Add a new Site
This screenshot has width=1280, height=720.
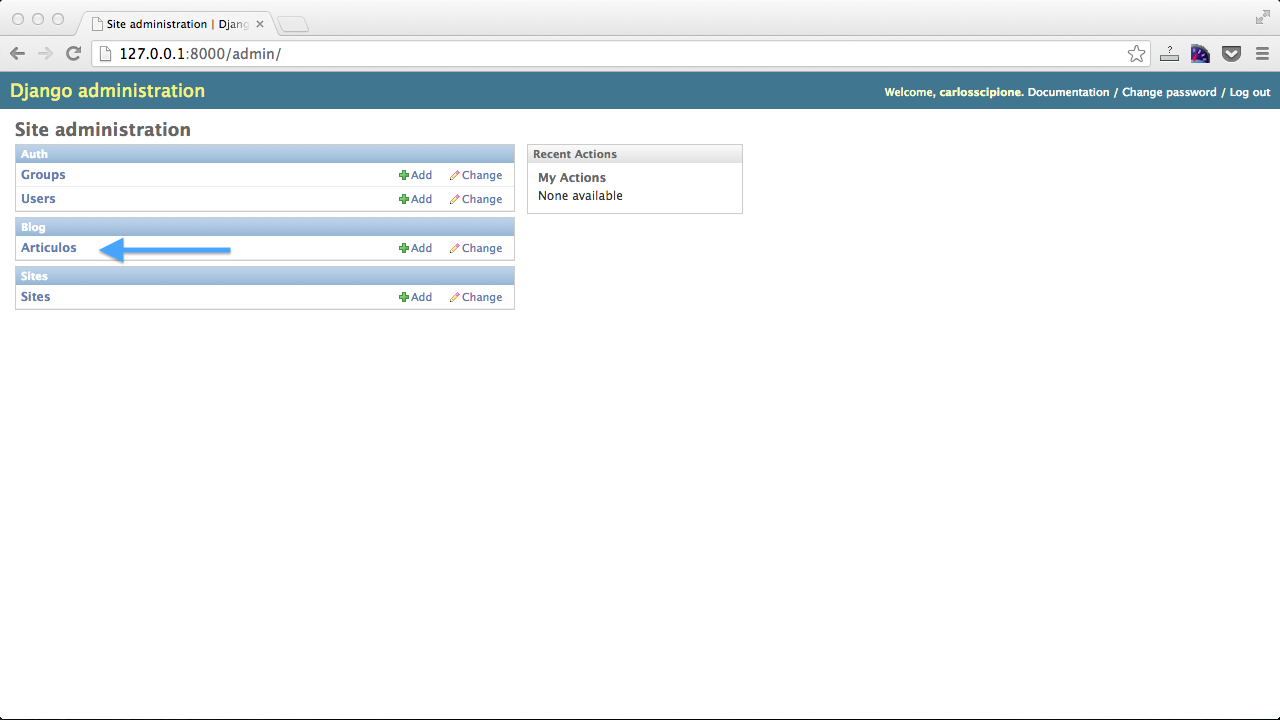tap(415, 297)
